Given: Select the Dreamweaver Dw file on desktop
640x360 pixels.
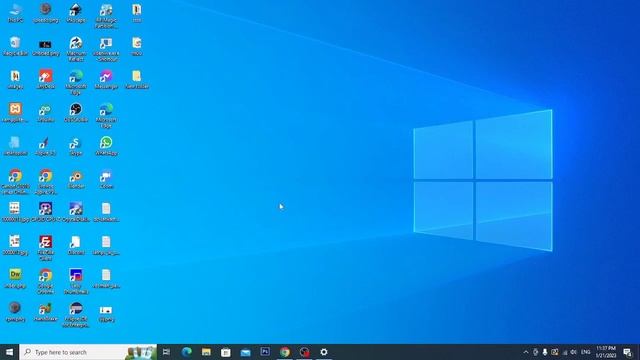Looking at the screenshot, I should click(x=15, y=279).
